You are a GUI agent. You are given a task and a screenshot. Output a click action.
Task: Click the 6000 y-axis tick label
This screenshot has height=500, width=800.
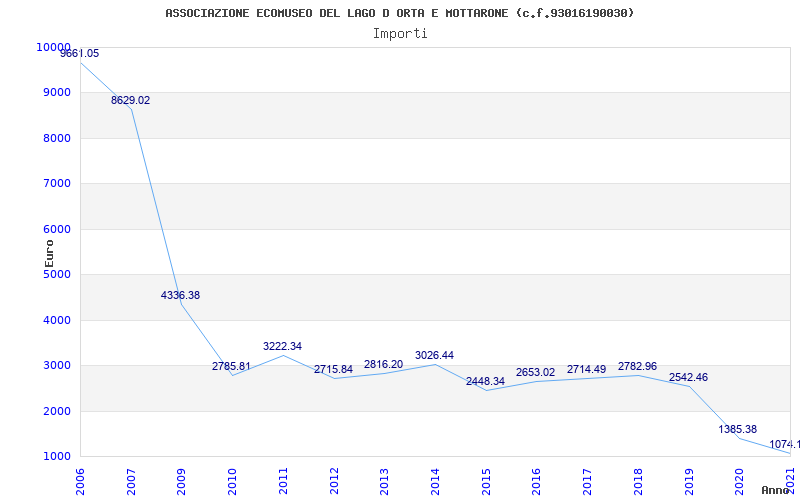pos(57,230)
